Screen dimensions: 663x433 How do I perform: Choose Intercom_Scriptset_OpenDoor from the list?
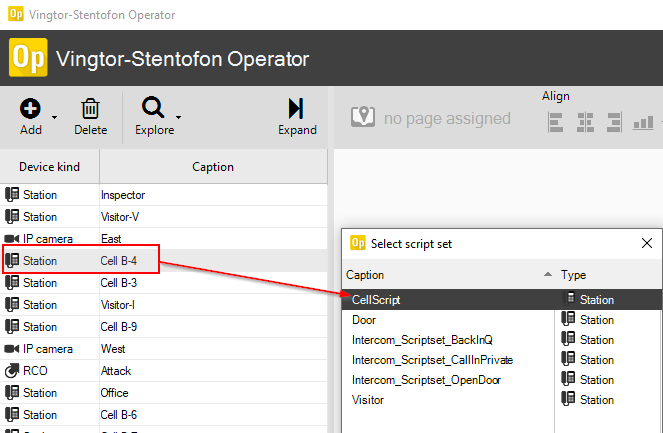tap(419, 379)
